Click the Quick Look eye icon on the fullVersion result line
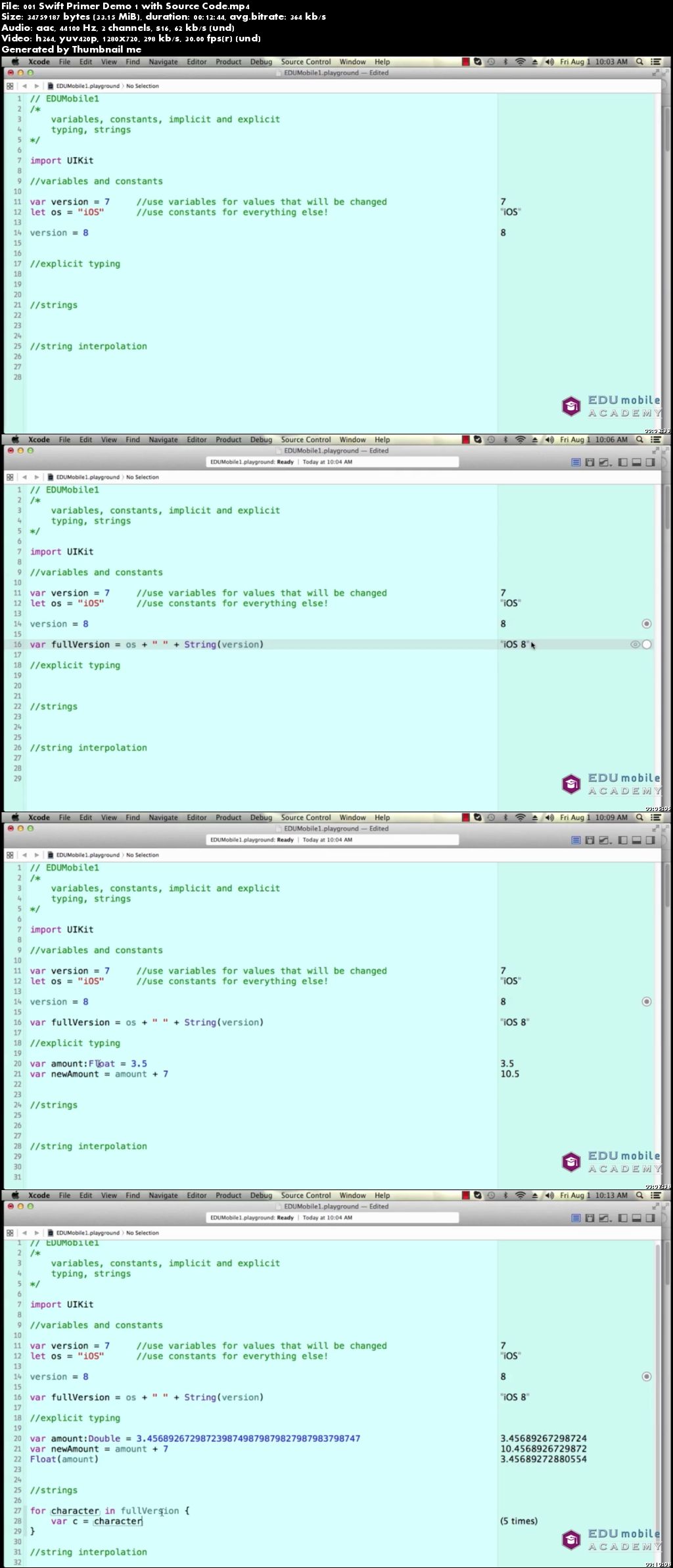The width and height of the screenshot is (673, 1568). coord(635,645)
